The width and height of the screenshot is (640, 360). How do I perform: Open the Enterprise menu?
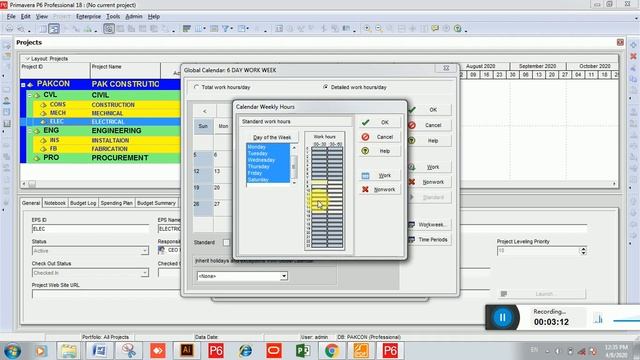(x=88, y=17)
